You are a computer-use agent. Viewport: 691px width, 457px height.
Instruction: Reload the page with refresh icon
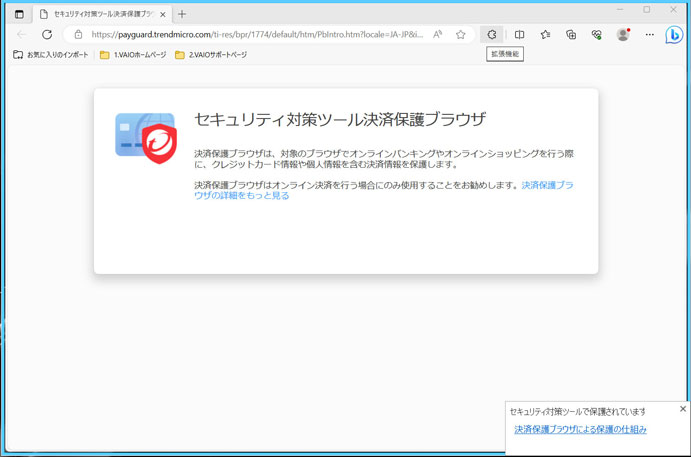[x=47, y=34]
